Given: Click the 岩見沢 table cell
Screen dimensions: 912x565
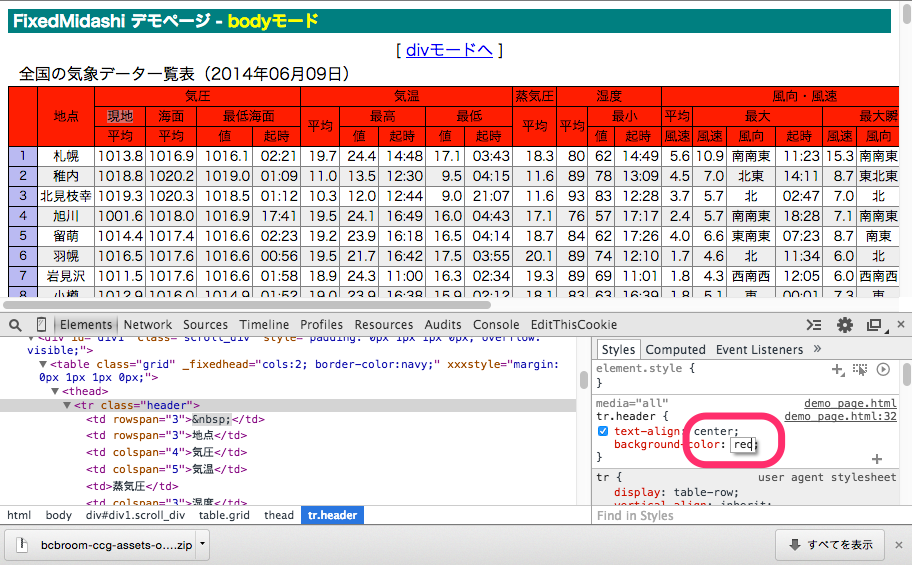Looking at the screenshot, I should click(66, 276).
